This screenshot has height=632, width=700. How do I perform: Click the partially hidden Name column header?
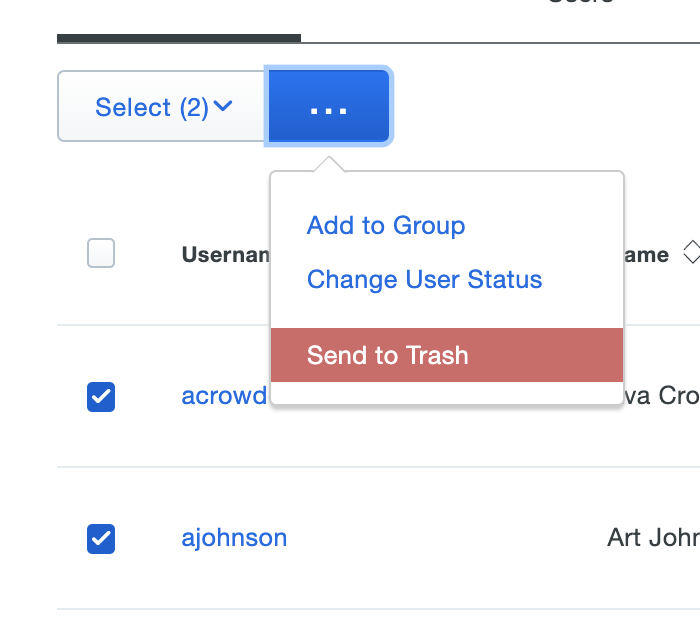point(647,255)
